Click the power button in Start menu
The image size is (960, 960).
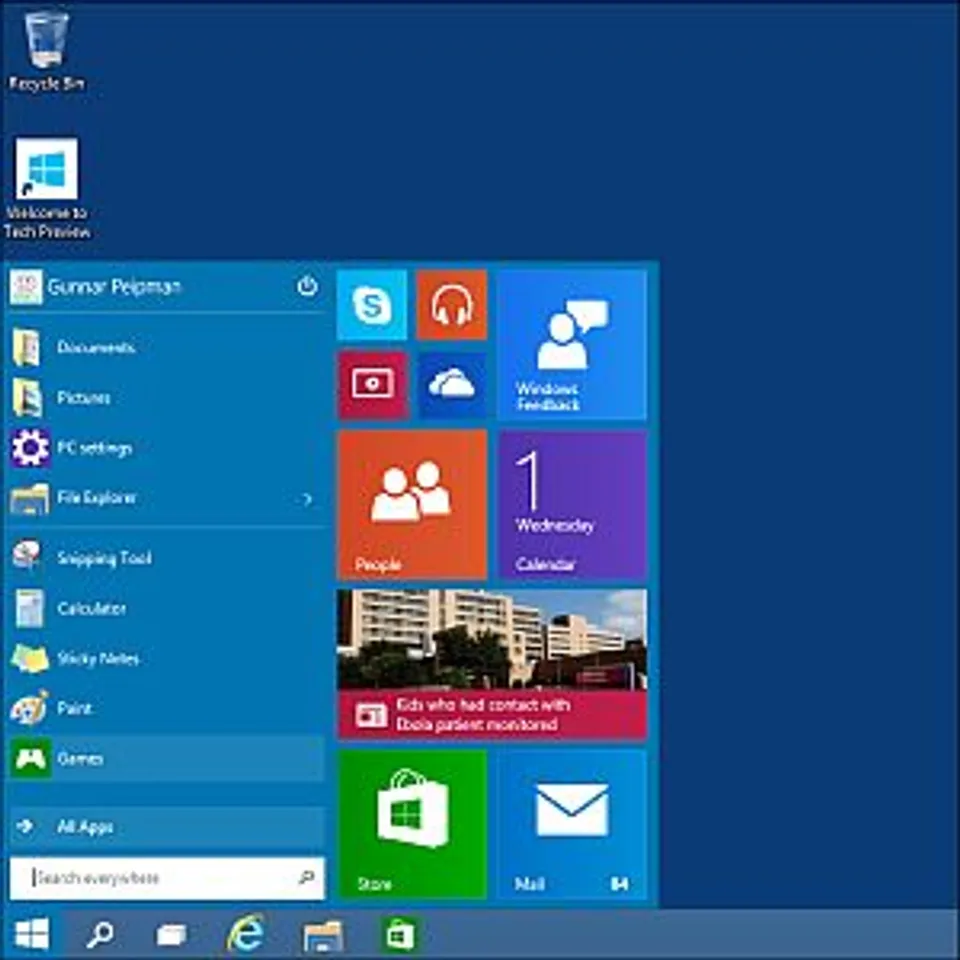click(x=307, y=286)
